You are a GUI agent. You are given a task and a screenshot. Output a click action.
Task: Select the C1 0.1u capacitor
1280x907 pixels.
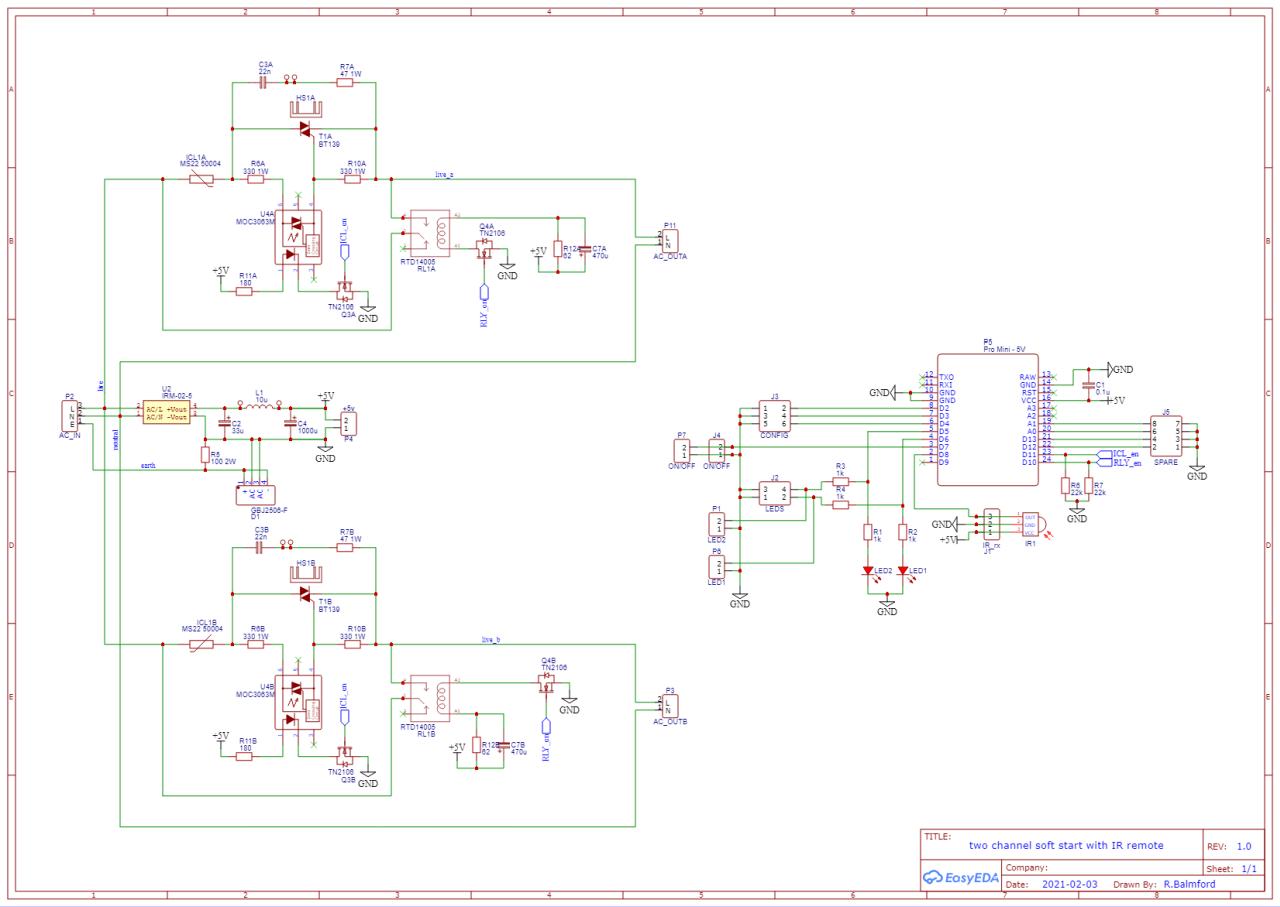coord(1089,383)
